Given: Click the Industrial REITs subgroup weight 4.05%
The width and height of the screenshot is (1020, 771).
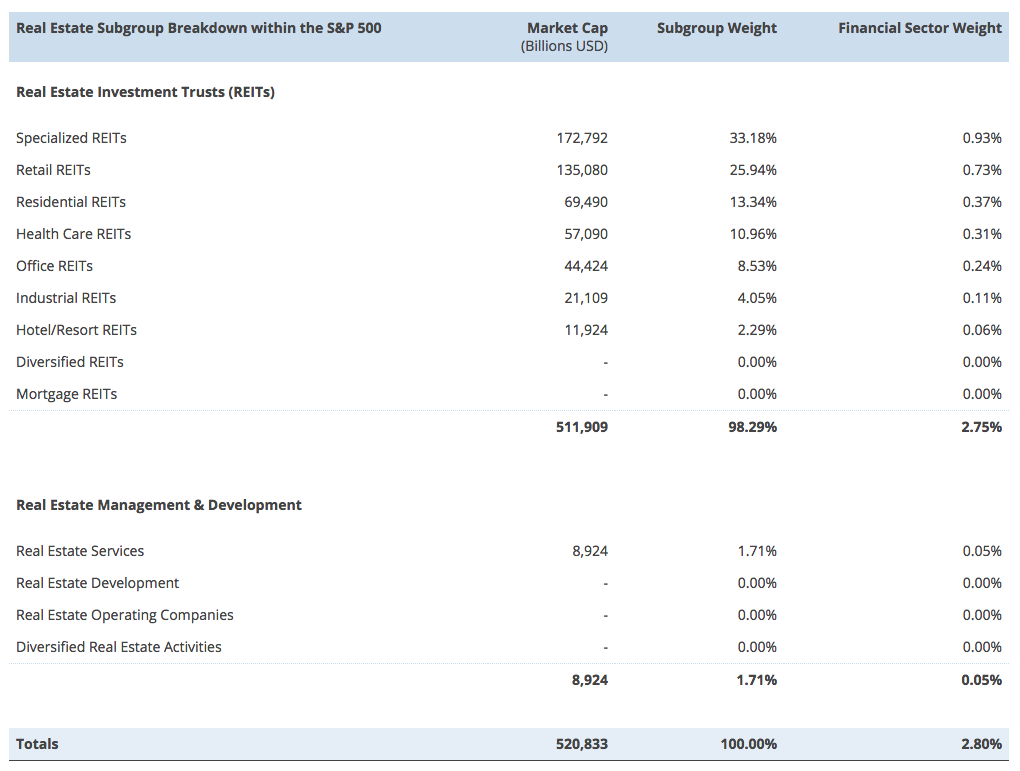Looking at the screenshot, I should (x=756, y=298).
